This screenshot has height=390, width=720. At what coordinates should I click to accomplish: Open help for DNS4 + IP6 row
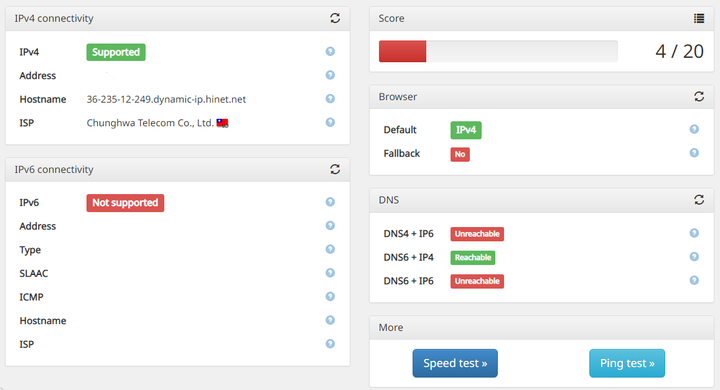[694, 233]
